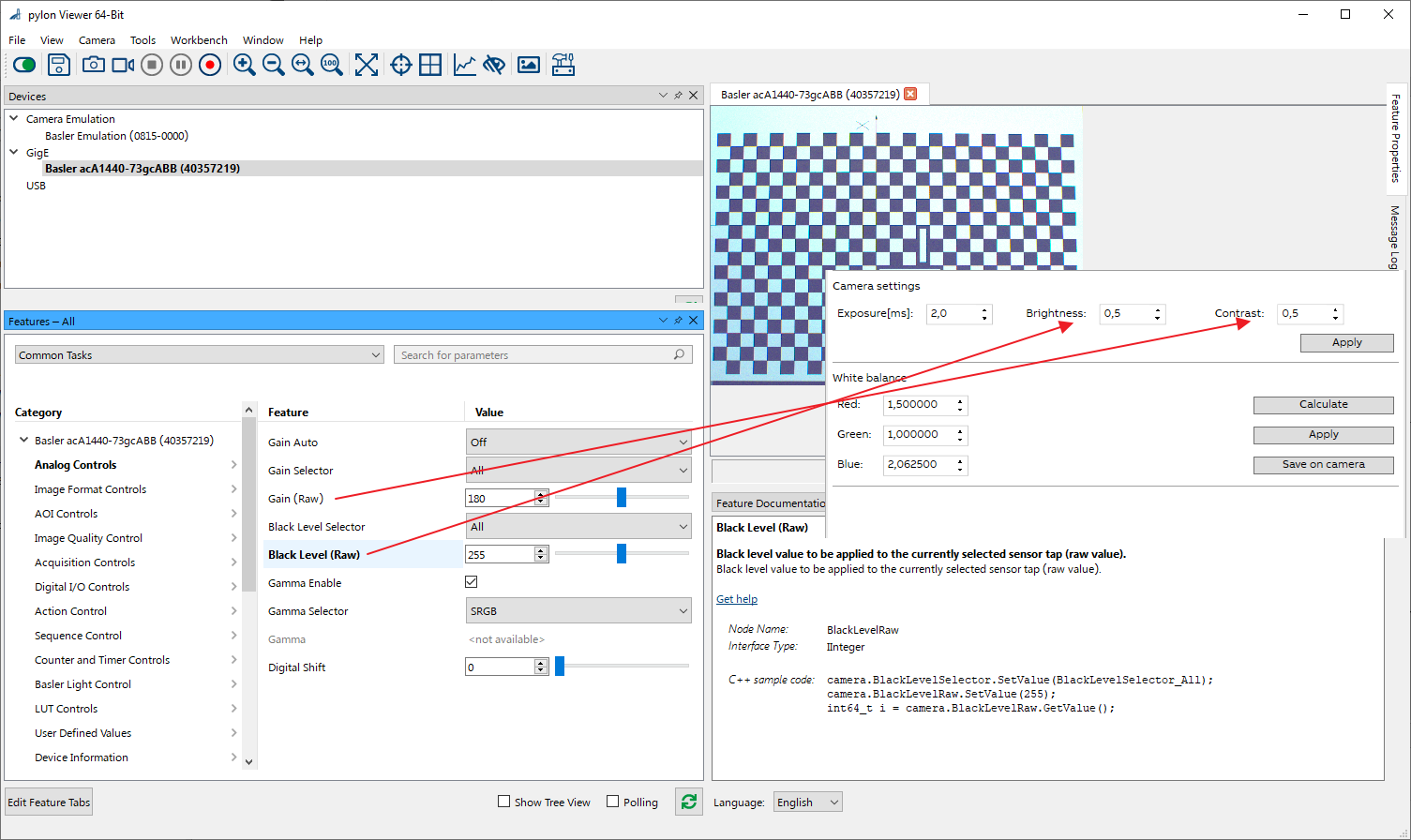1411x840 pixels.
Task: Open the Gain Auto dropdown
Action: [578, 442]
